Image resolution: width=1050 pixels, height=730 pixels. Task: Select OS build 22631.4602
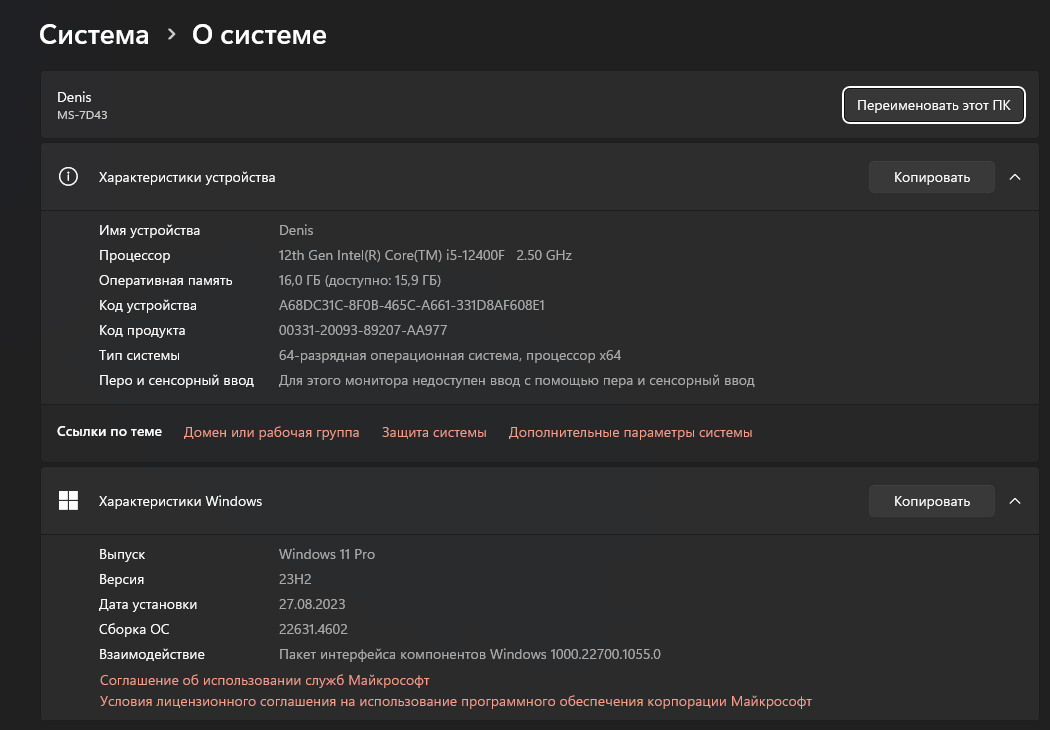pyautogui.click(x=313, y=630)
